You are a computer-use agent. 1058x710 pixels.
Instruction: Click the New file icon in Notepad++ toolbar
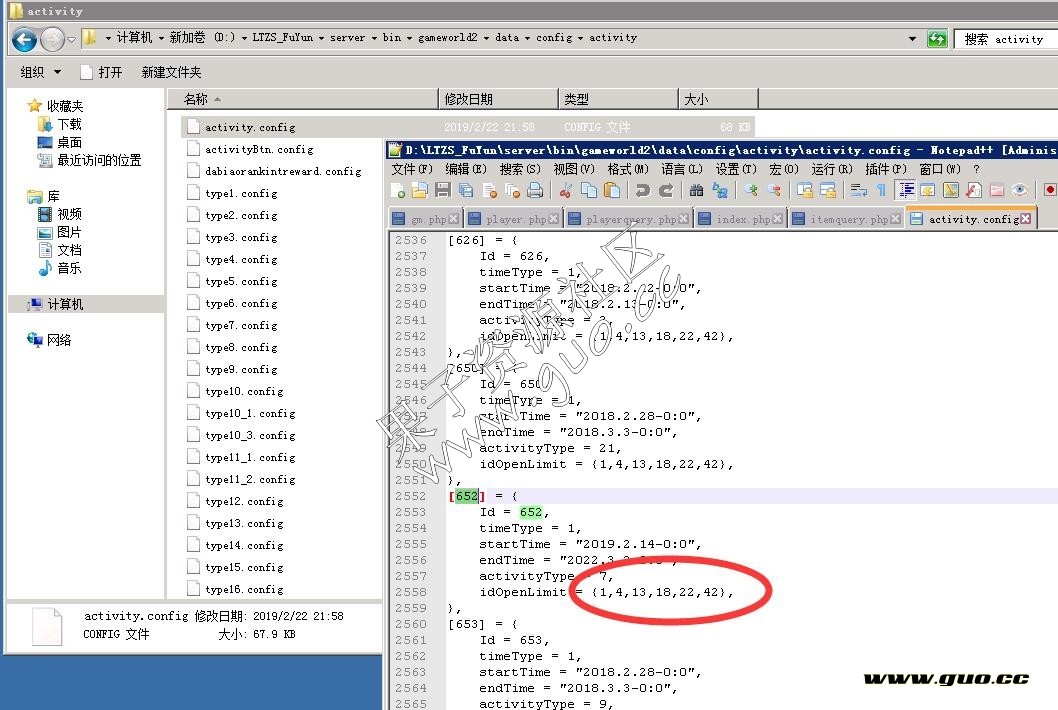coord(398,191)
